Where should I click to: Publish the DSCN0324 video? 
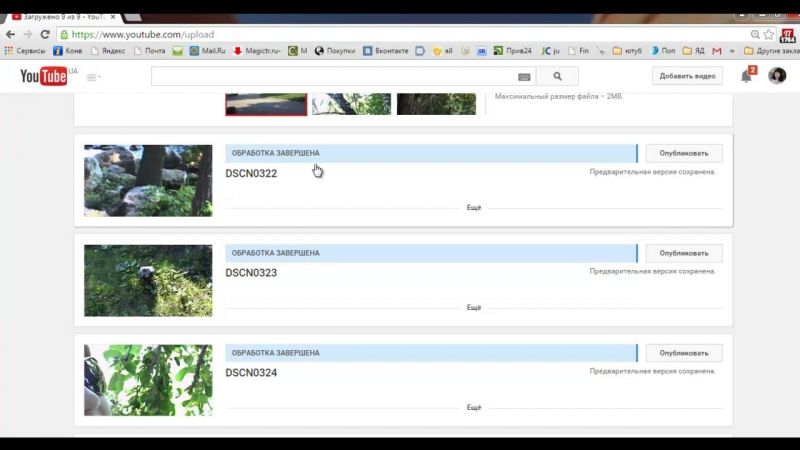point(683,353)
